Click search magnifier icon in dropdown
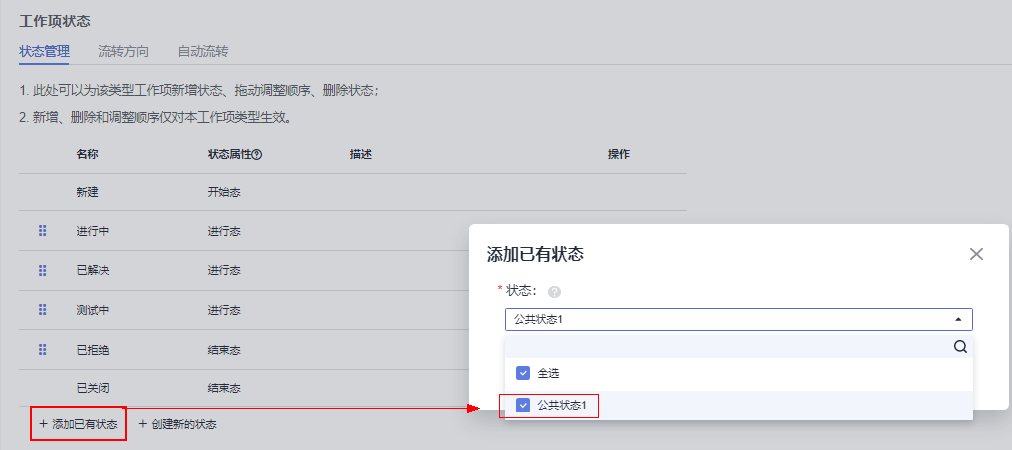 click(x=960, y=347)
